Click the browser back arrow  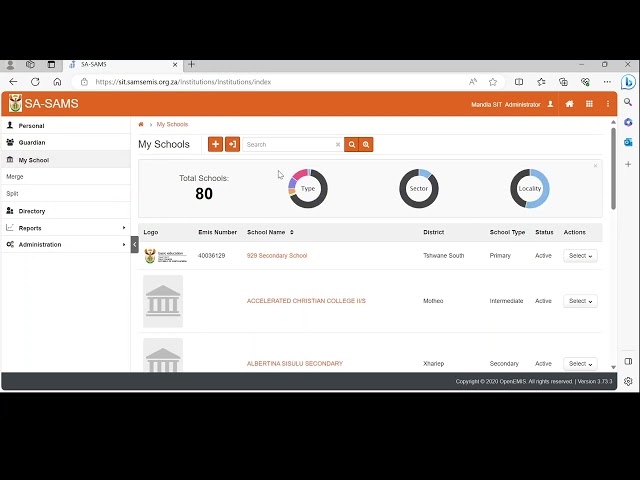[x=13, y=82]
